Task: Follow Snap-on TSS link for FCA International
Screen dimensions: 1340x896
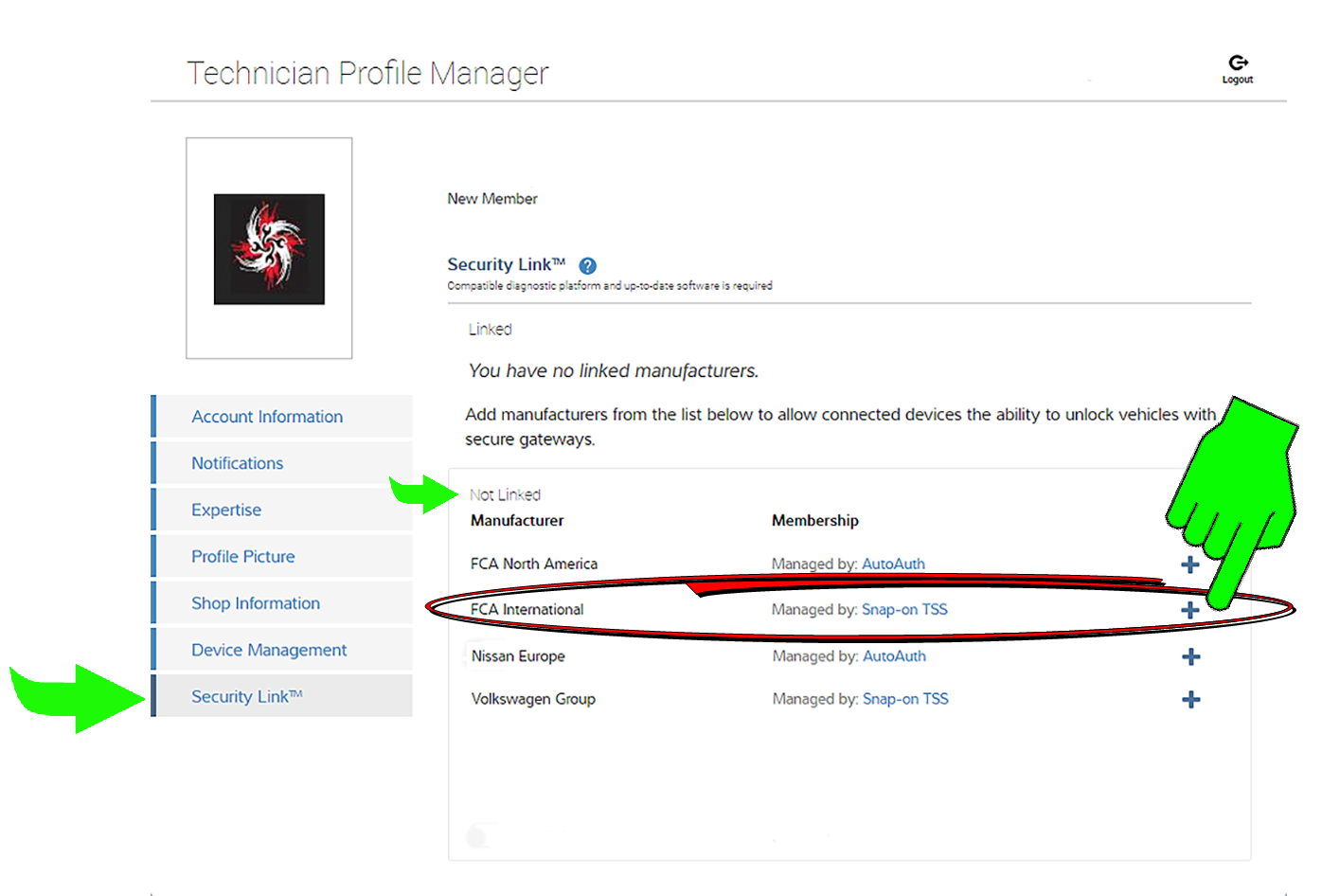Action: coord(904,610)
